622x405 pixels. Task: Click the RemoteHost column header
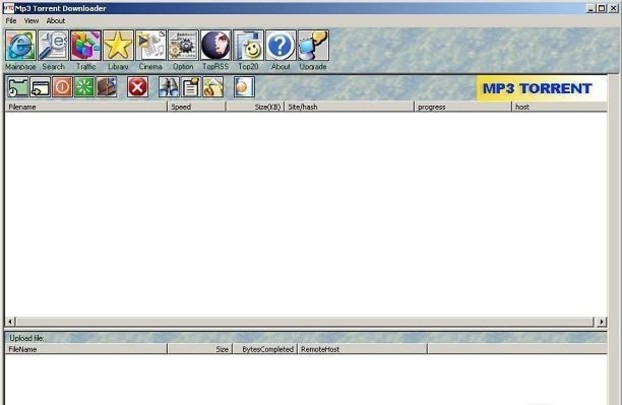coord(363,349)
